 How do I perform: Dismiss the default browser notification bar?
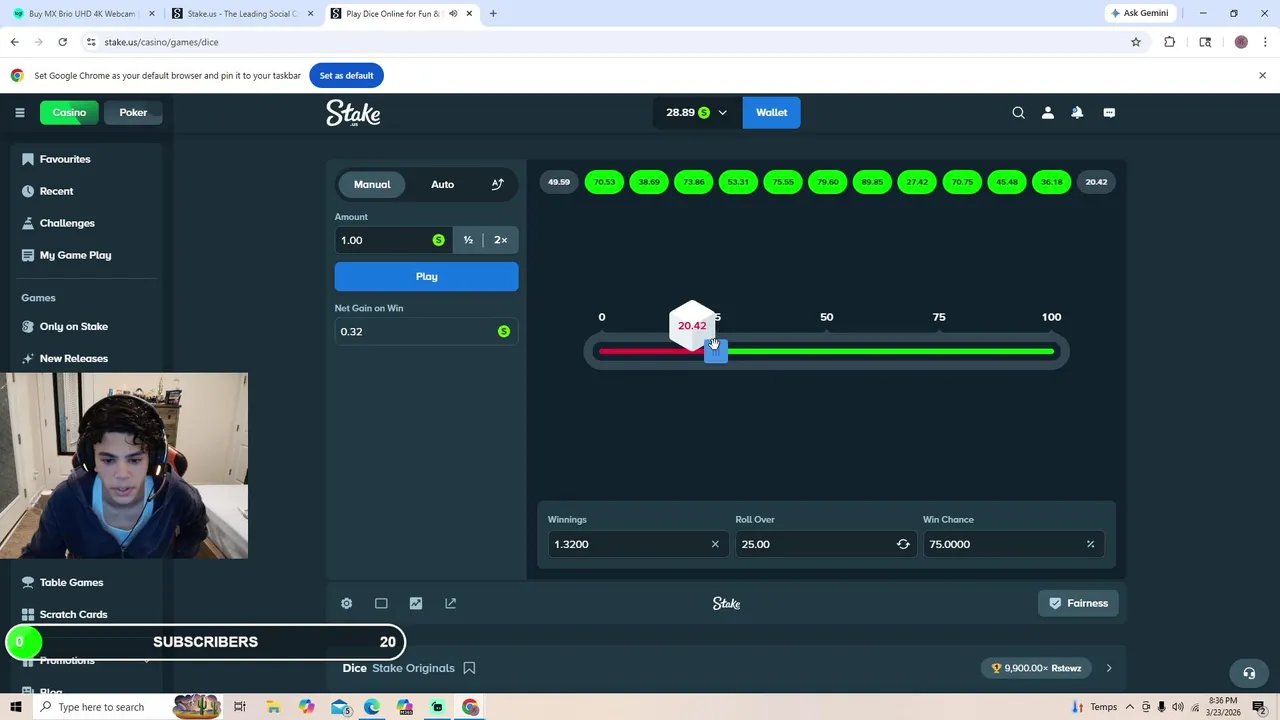point(1262,75)
